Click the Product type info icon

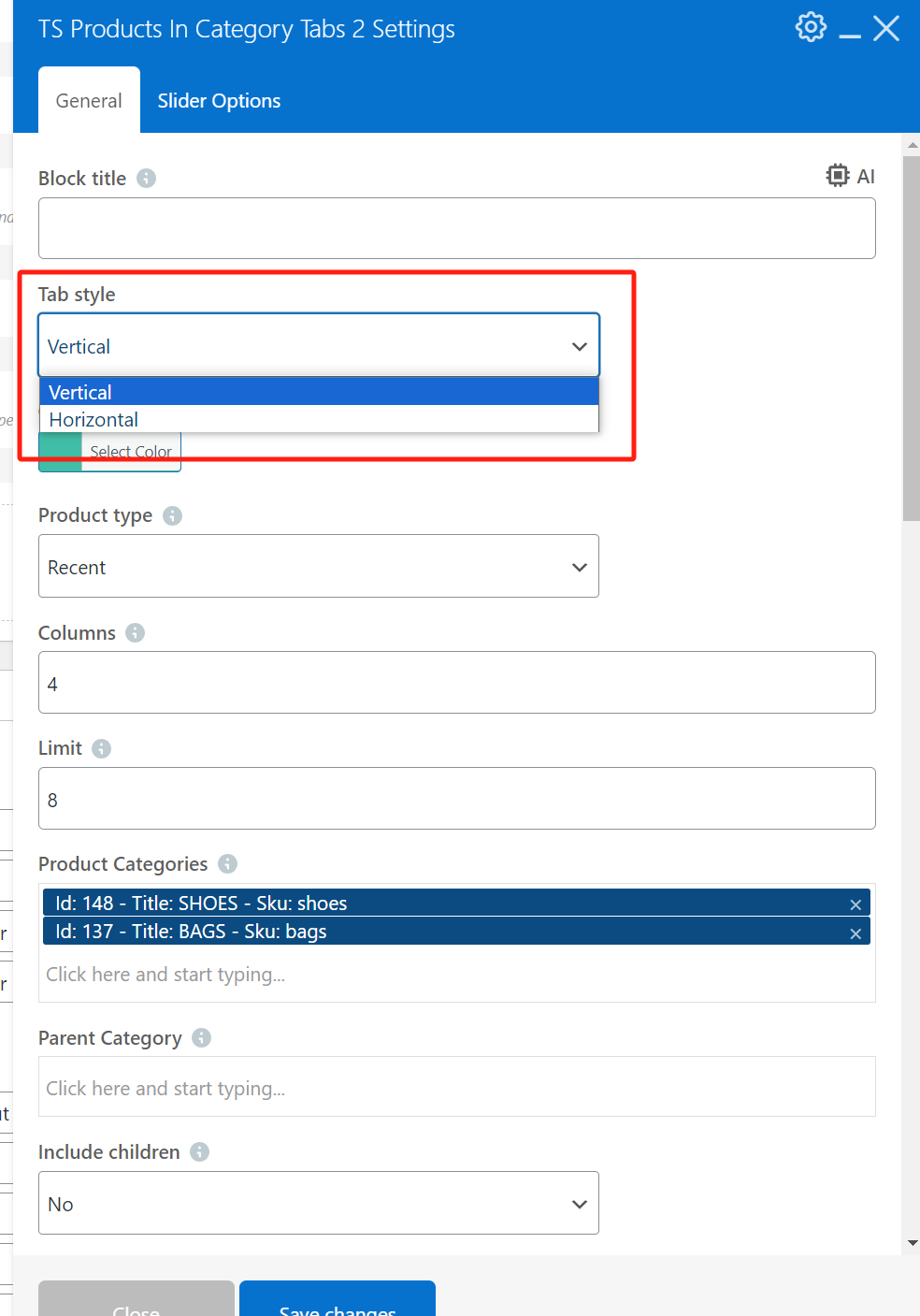click(x=172, y=515)
